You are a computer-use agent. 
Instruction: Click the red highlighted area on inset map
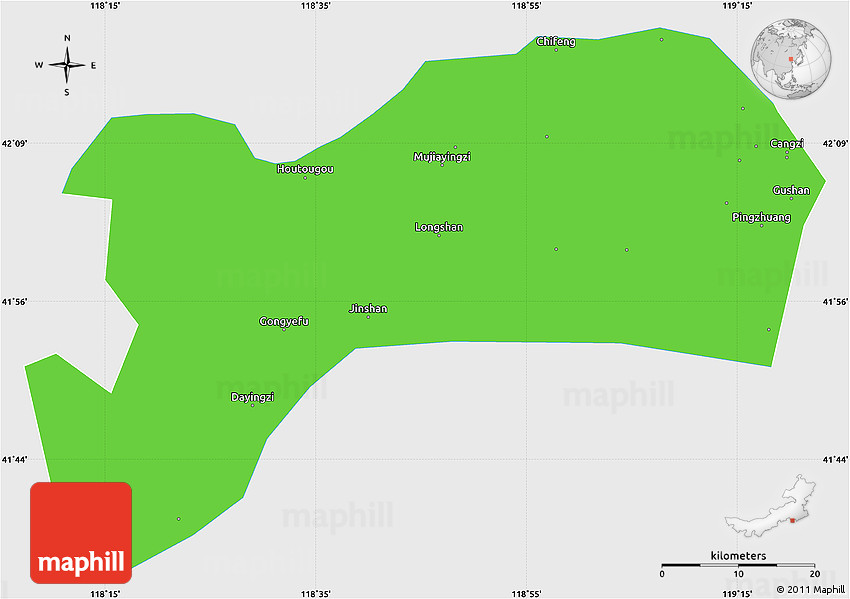[792, 519]
